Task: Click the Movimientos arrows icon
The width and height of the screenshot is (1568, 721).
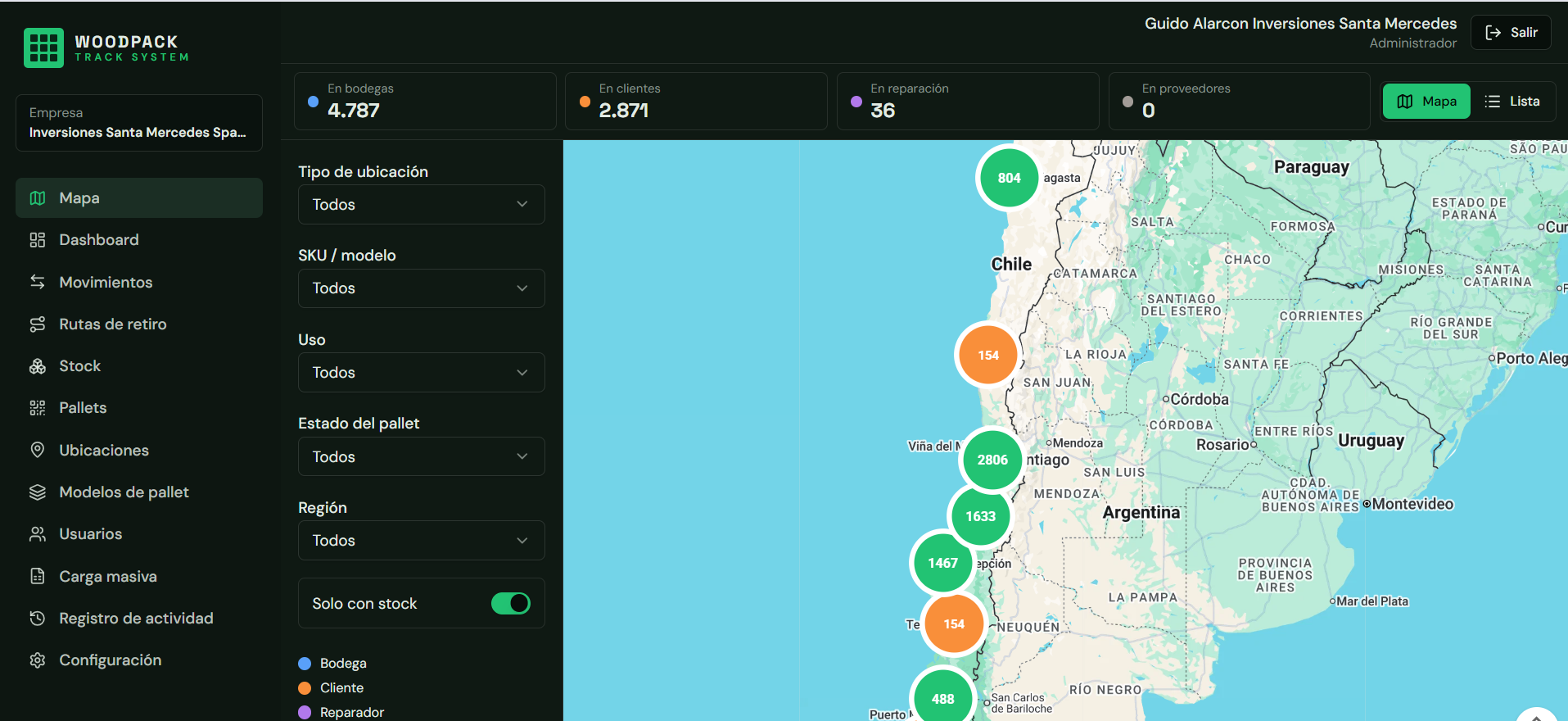Action: click(38, 282)
